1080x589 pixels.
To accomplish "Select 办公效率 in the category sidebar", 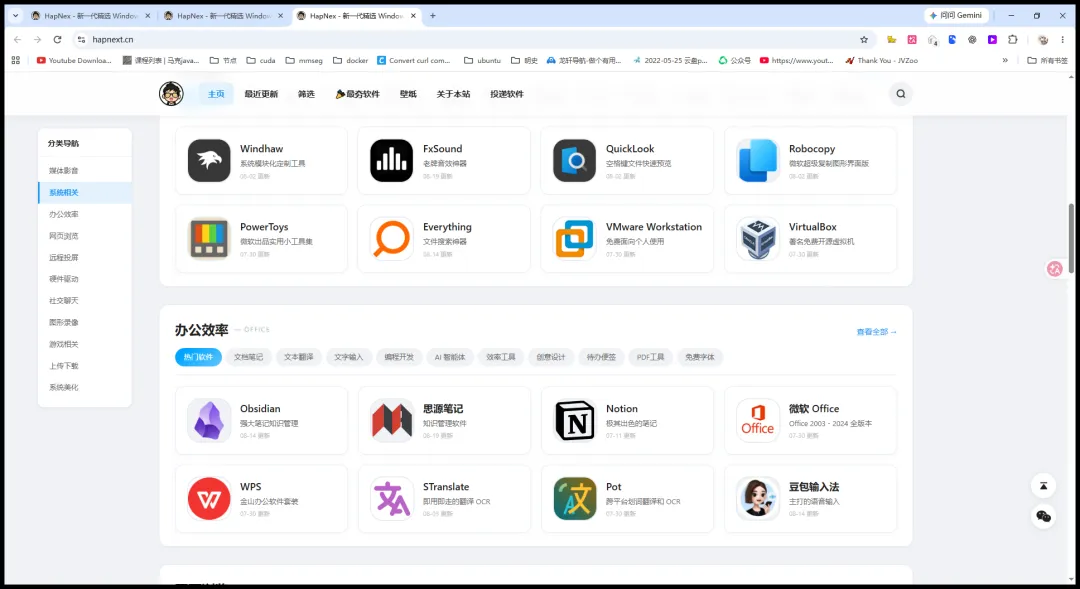I will tap(85, 214).
